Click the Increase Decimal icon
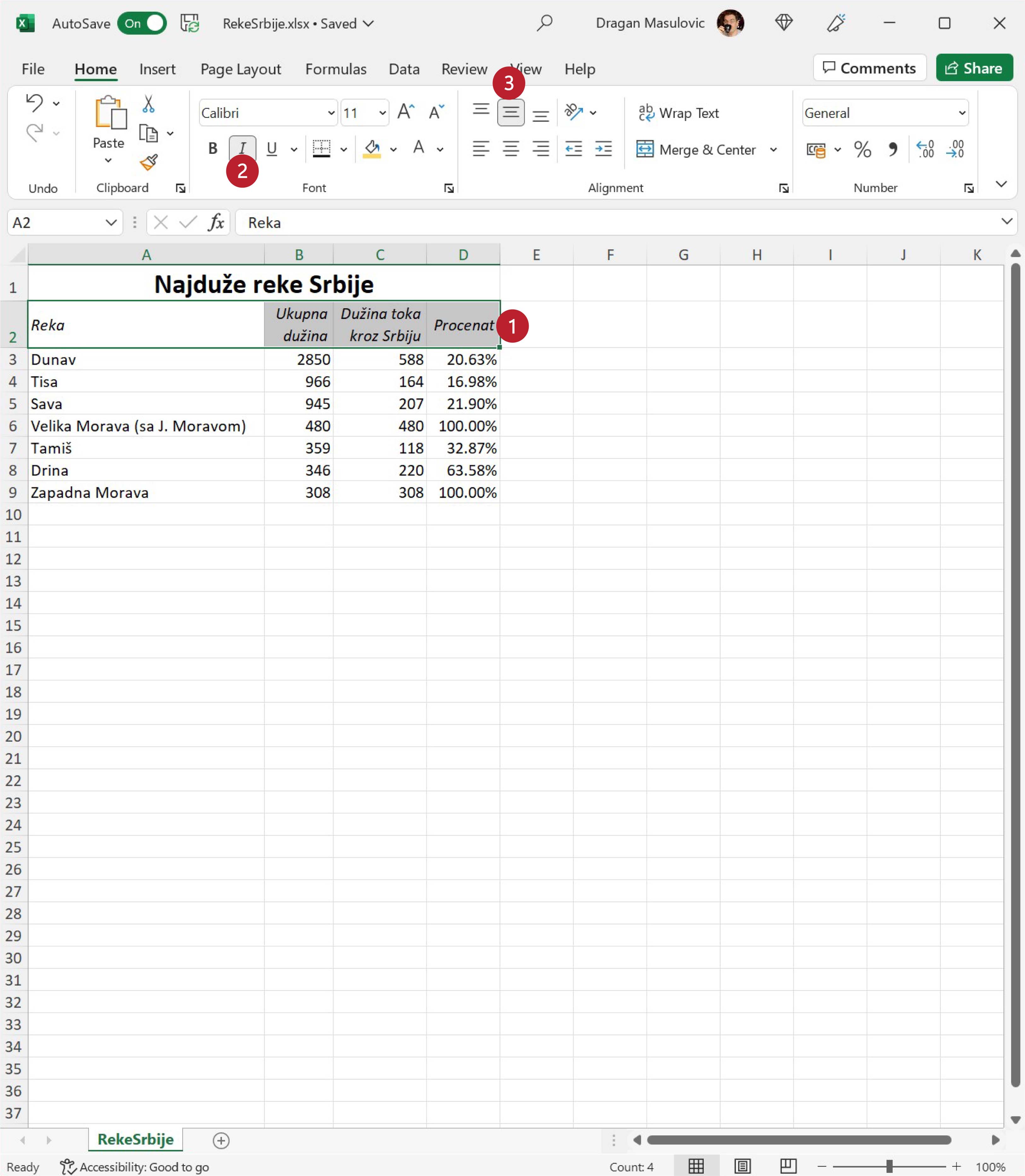The image size is (1025, 1176). pyautogui.click(x=925, y=150)
